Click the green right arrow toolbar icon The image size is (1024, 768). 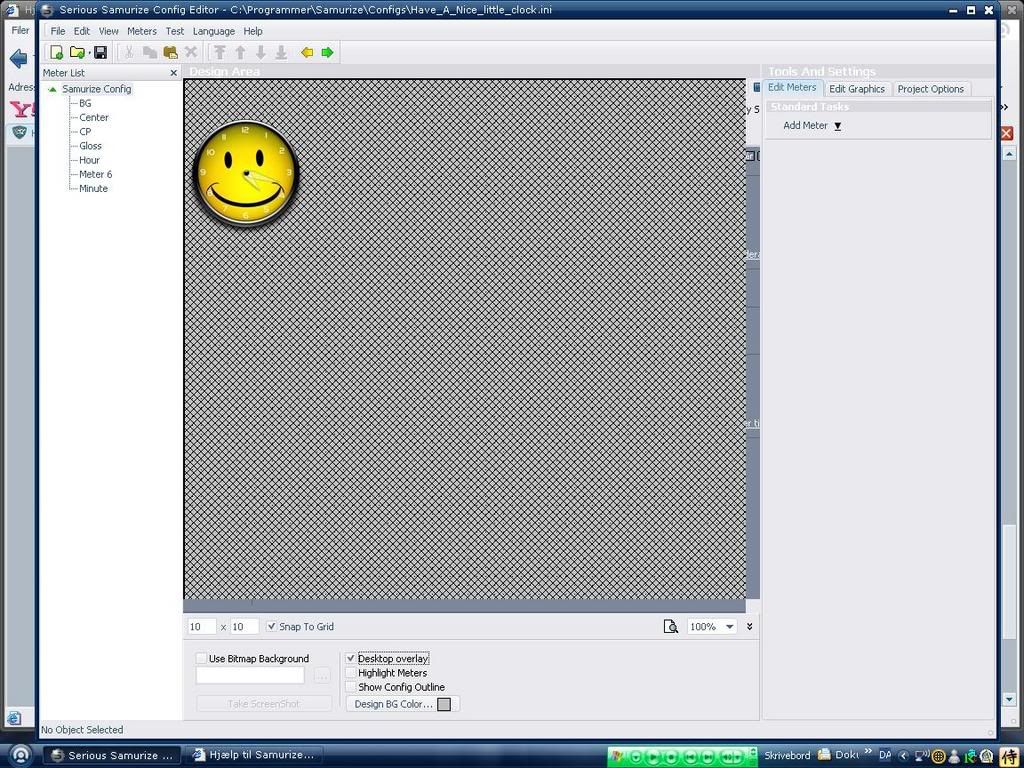[327, 52]
